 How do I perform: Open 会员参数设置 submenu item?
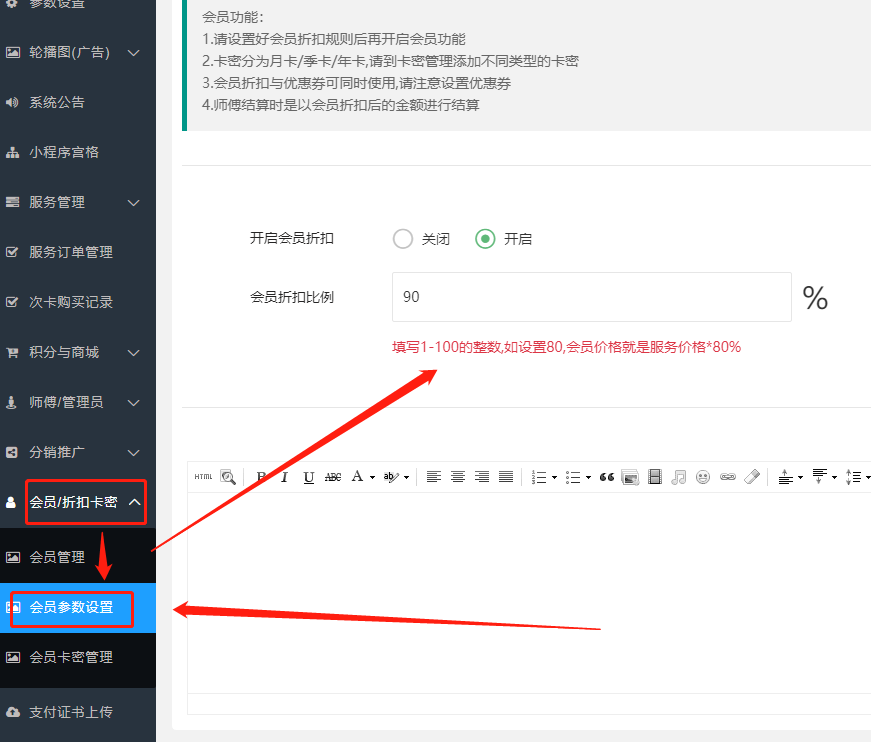pos(78,608)
